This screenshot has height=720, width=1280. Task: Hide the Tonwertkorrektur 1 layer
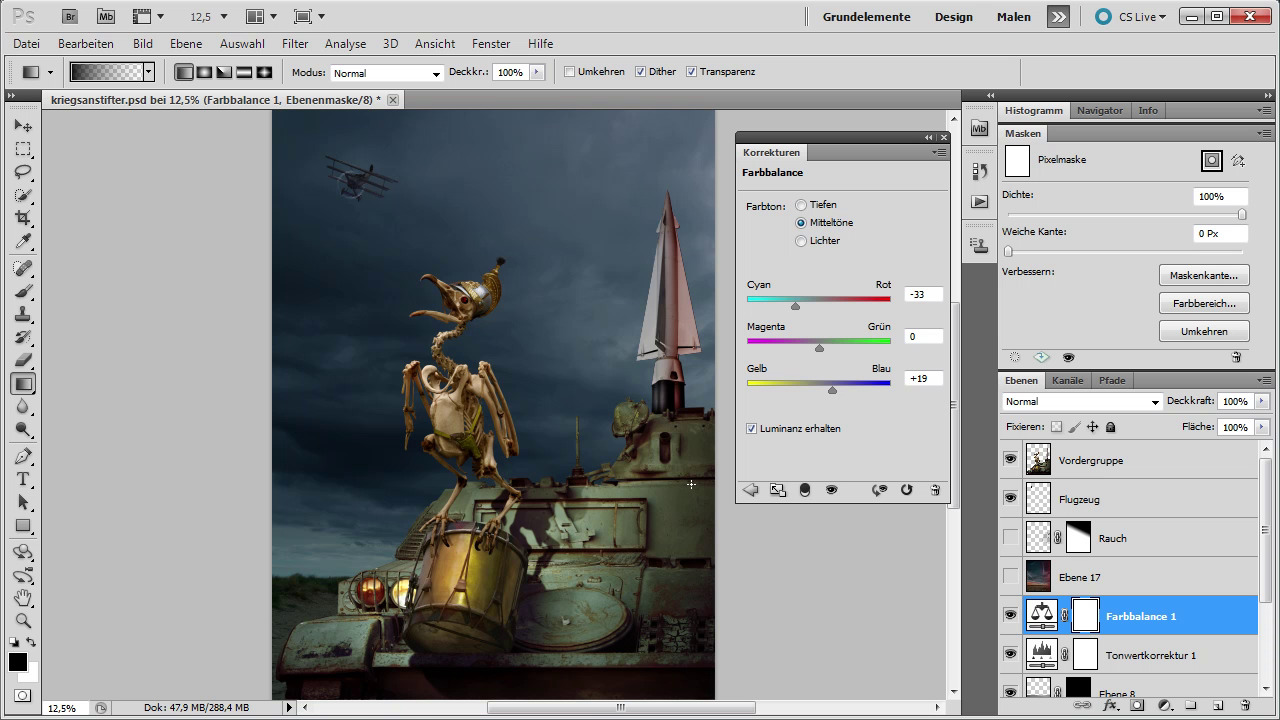pyautogui.click(x=1010, y=655)
